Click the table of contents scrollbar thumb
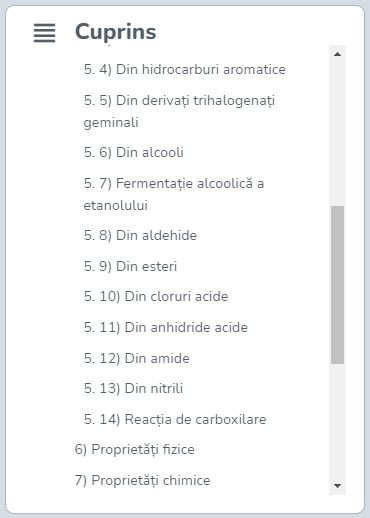370x518 pixels. pos(337,285)
